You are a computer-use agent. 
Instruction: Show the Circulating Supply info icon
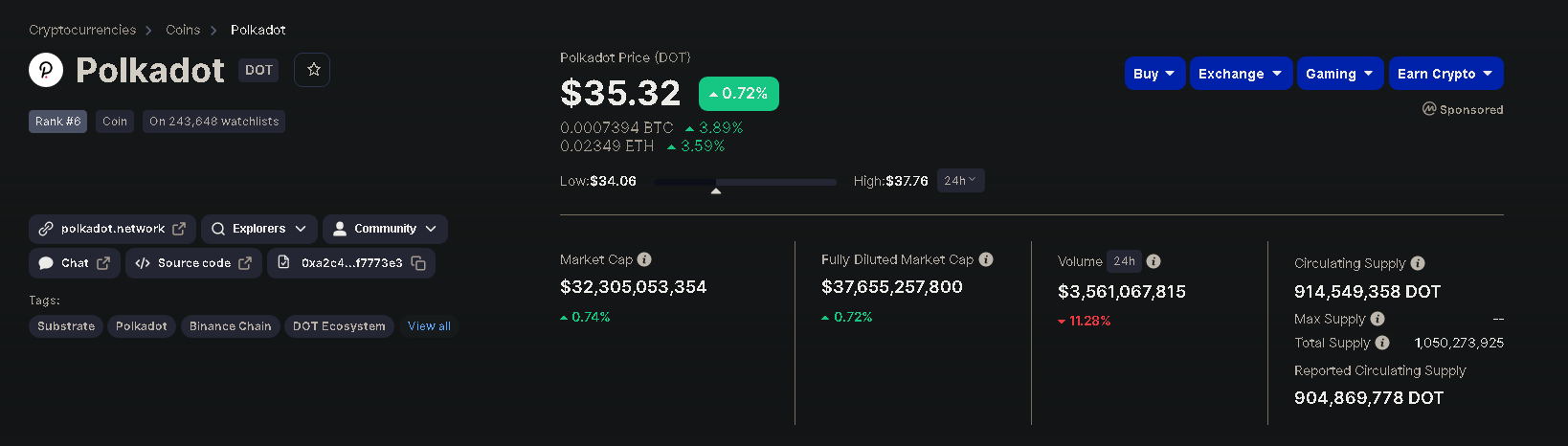1418,263
